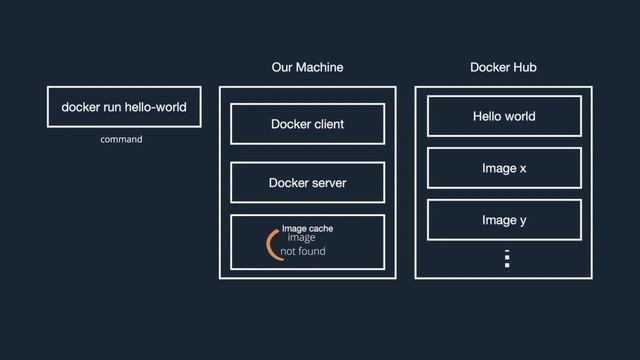Select the Docker client box
640x360 pixels.
[x=307, y=124]
